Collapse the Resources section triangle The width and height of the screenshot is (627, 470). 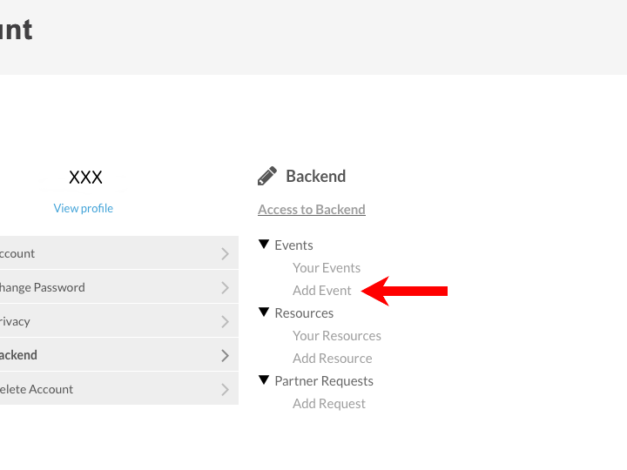(x=264, y=313)
